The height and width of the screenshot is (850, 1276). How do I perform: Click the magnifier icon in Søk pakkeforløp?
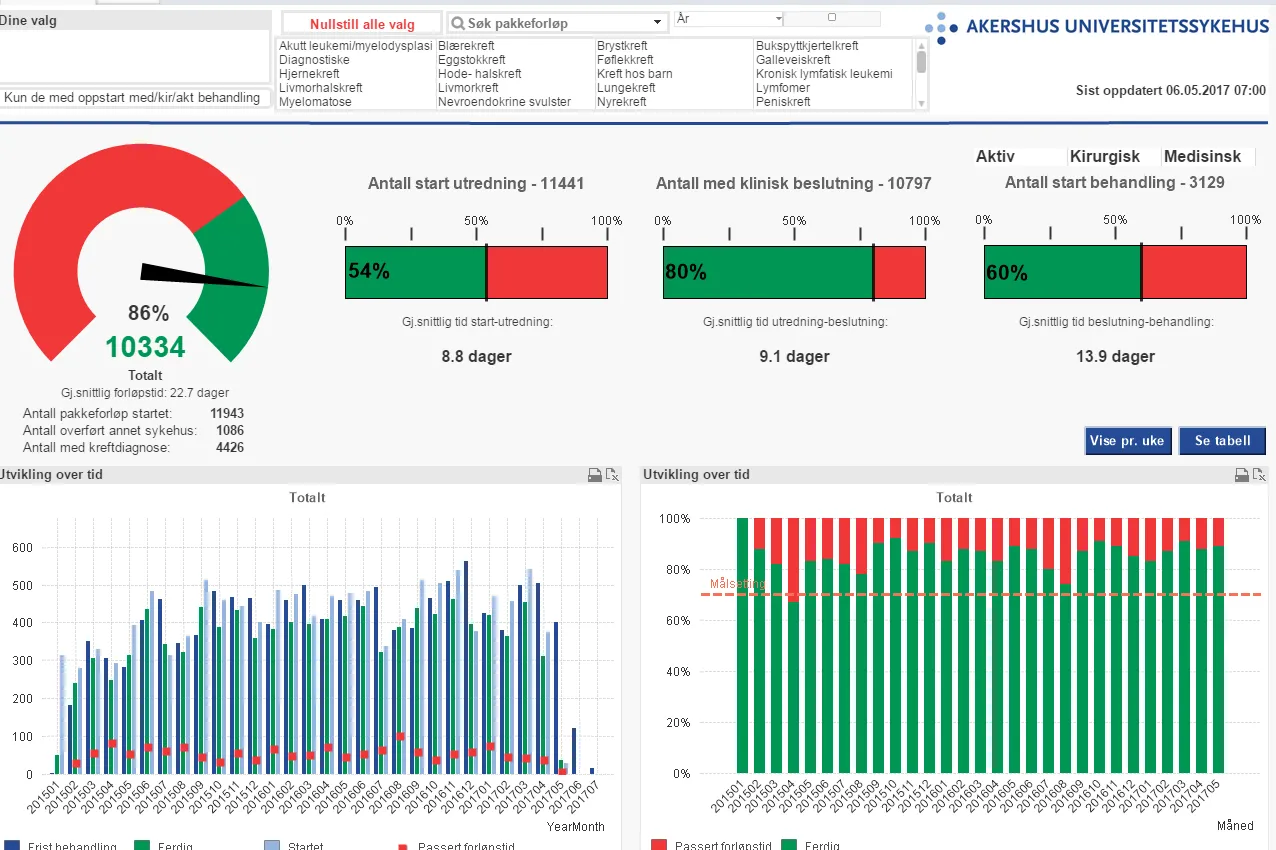click(x=457, y=23)
